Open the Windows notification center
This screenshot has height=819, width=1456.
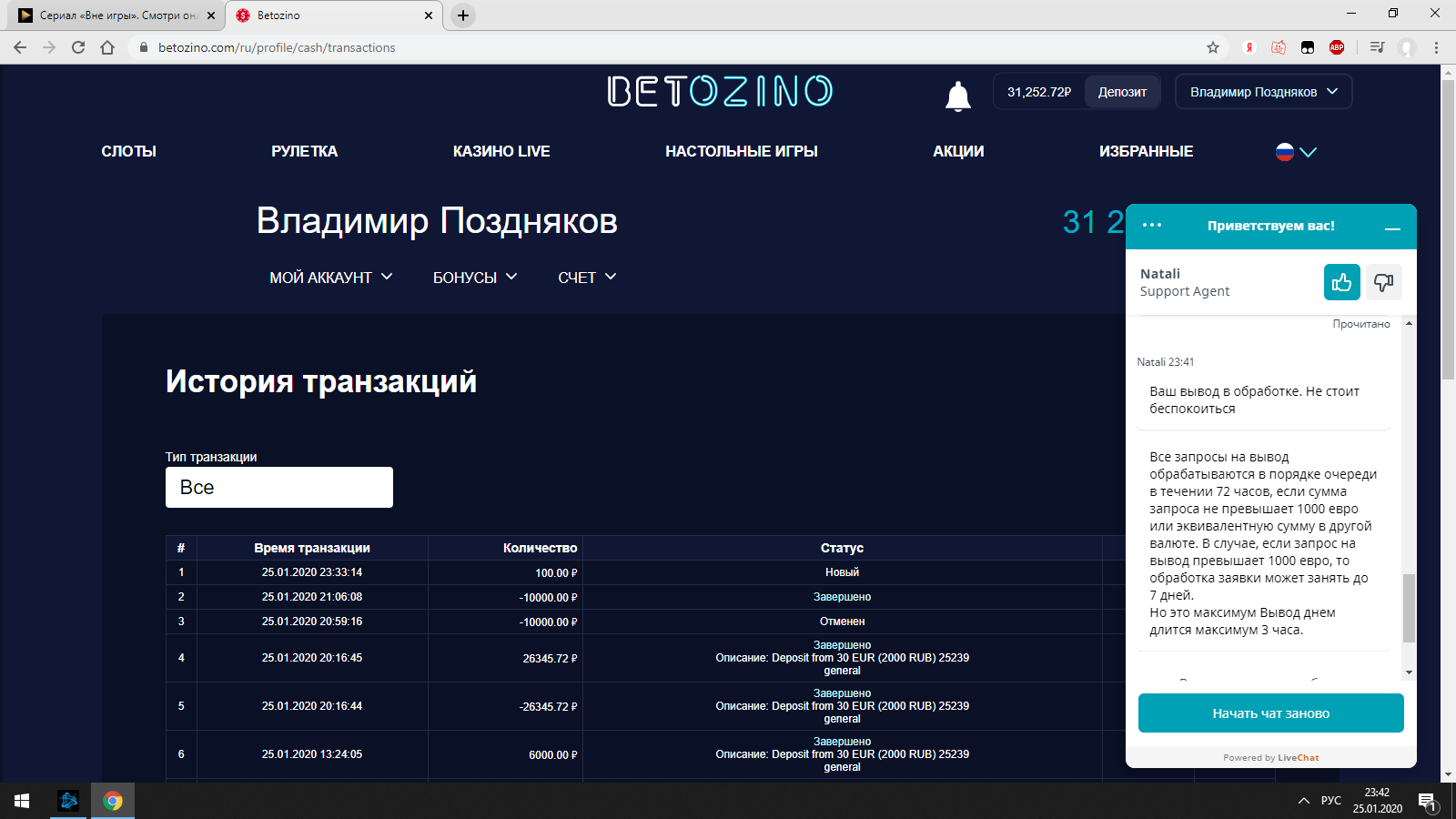1427,801
